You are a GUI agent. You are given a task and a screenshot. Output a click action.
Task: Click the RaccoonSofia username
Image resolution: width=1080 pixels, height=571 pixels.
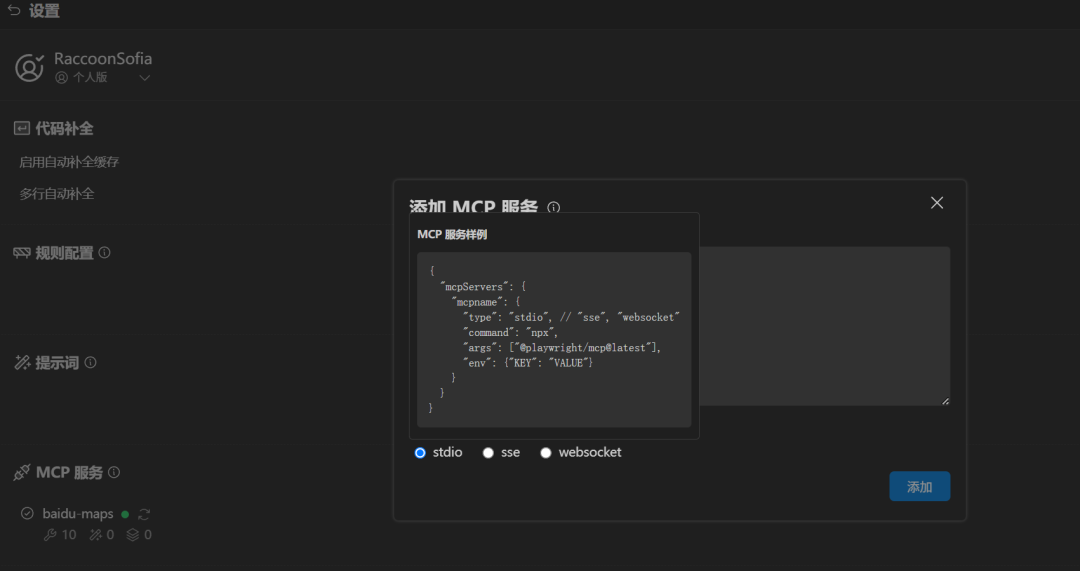click(x=103, y=59)
